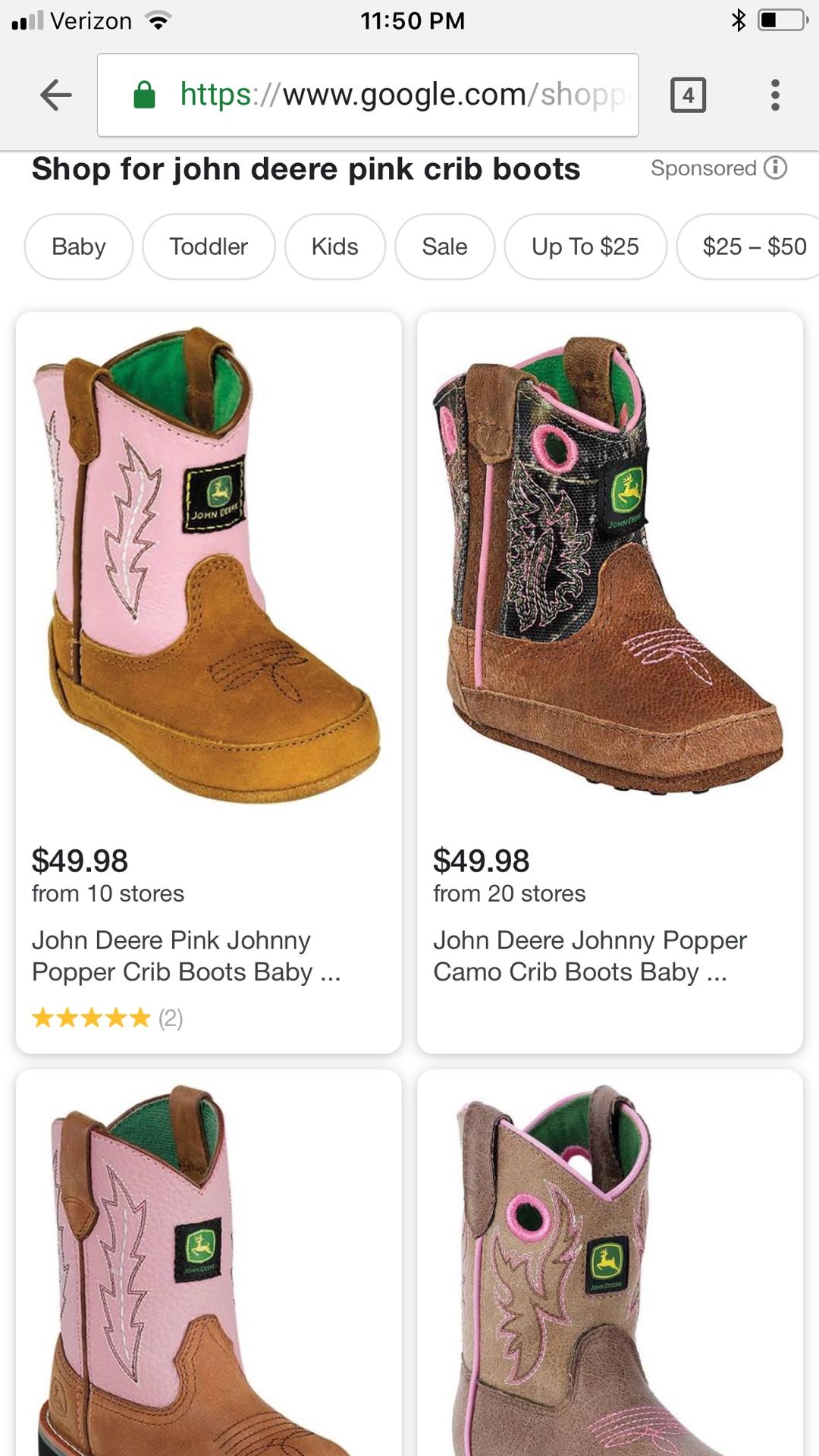
Task: Tap the pink crib boot product image
Action: point(207,565)
